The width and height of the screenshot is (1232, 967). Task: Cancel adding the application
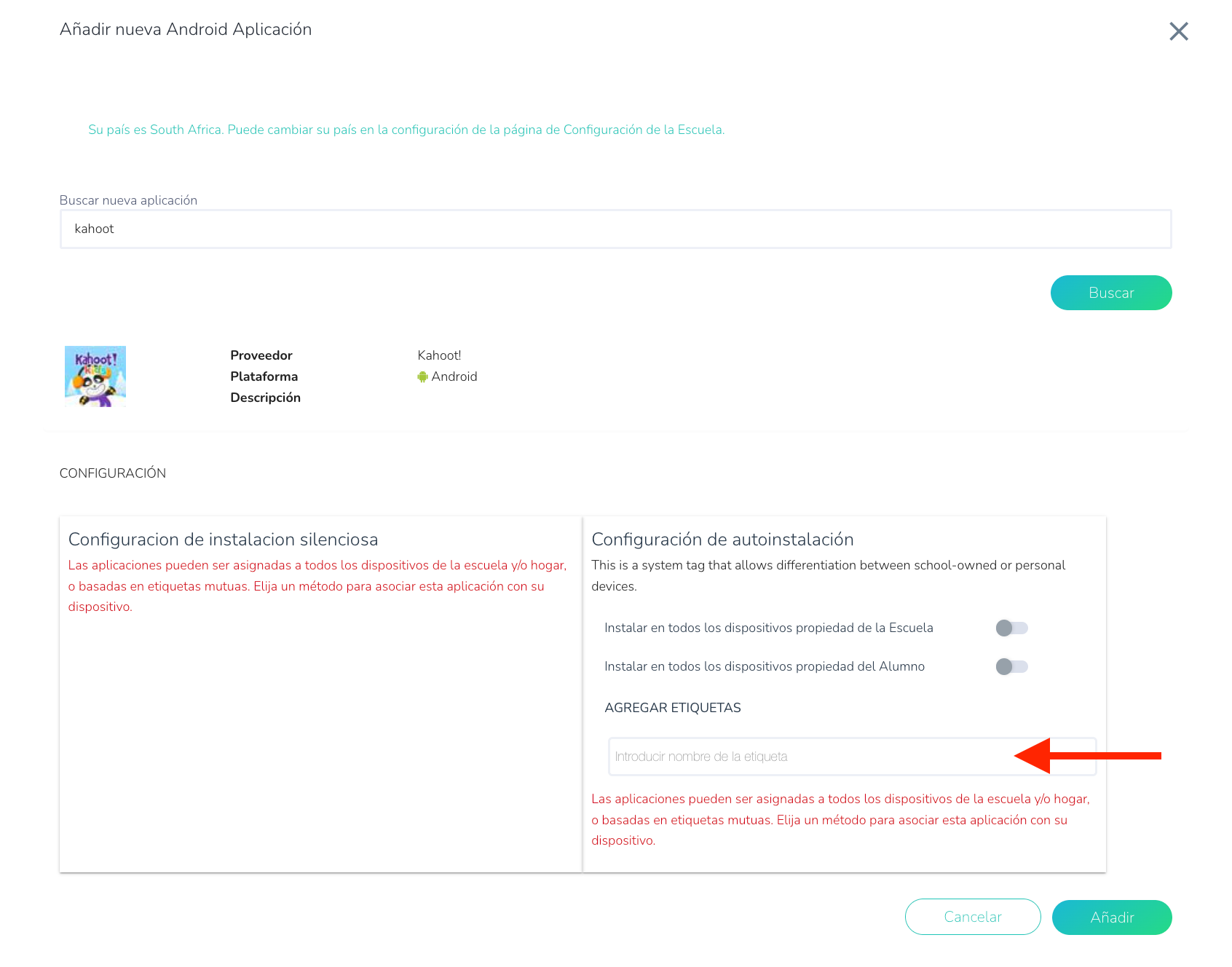[972, 917]
